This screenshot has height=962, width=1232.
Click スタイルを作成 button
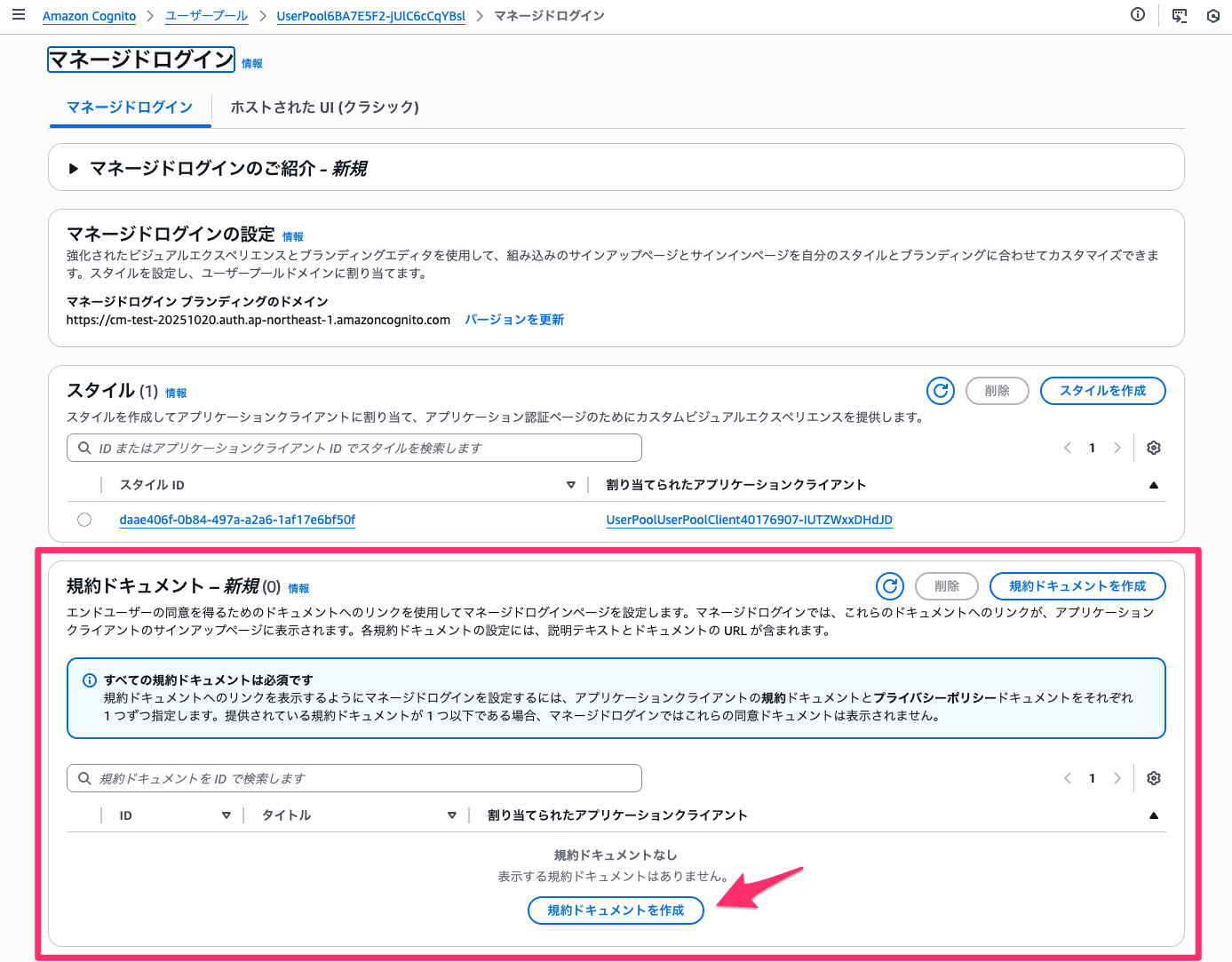[1101, 391]
